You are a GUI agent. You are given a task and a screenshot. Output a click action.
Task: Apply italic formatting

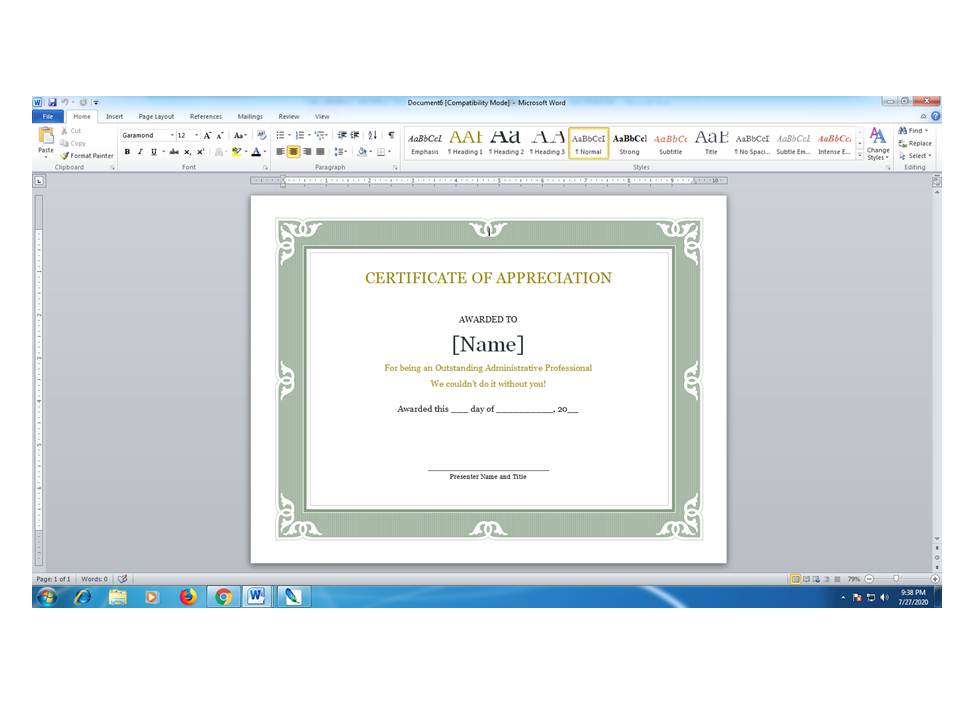(x=139, y=151)
